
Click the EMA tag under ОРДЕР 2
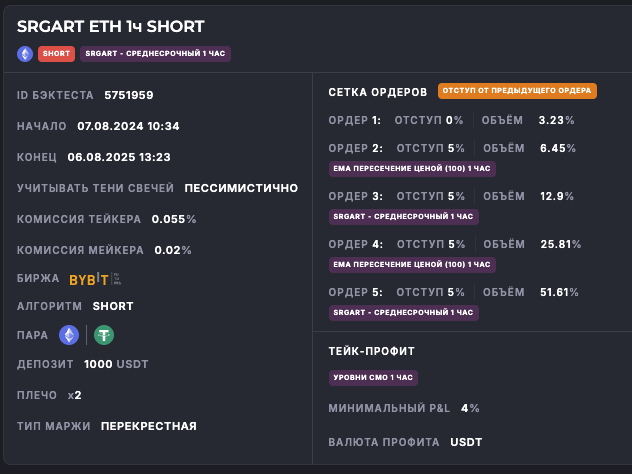(x=412, y=168)
